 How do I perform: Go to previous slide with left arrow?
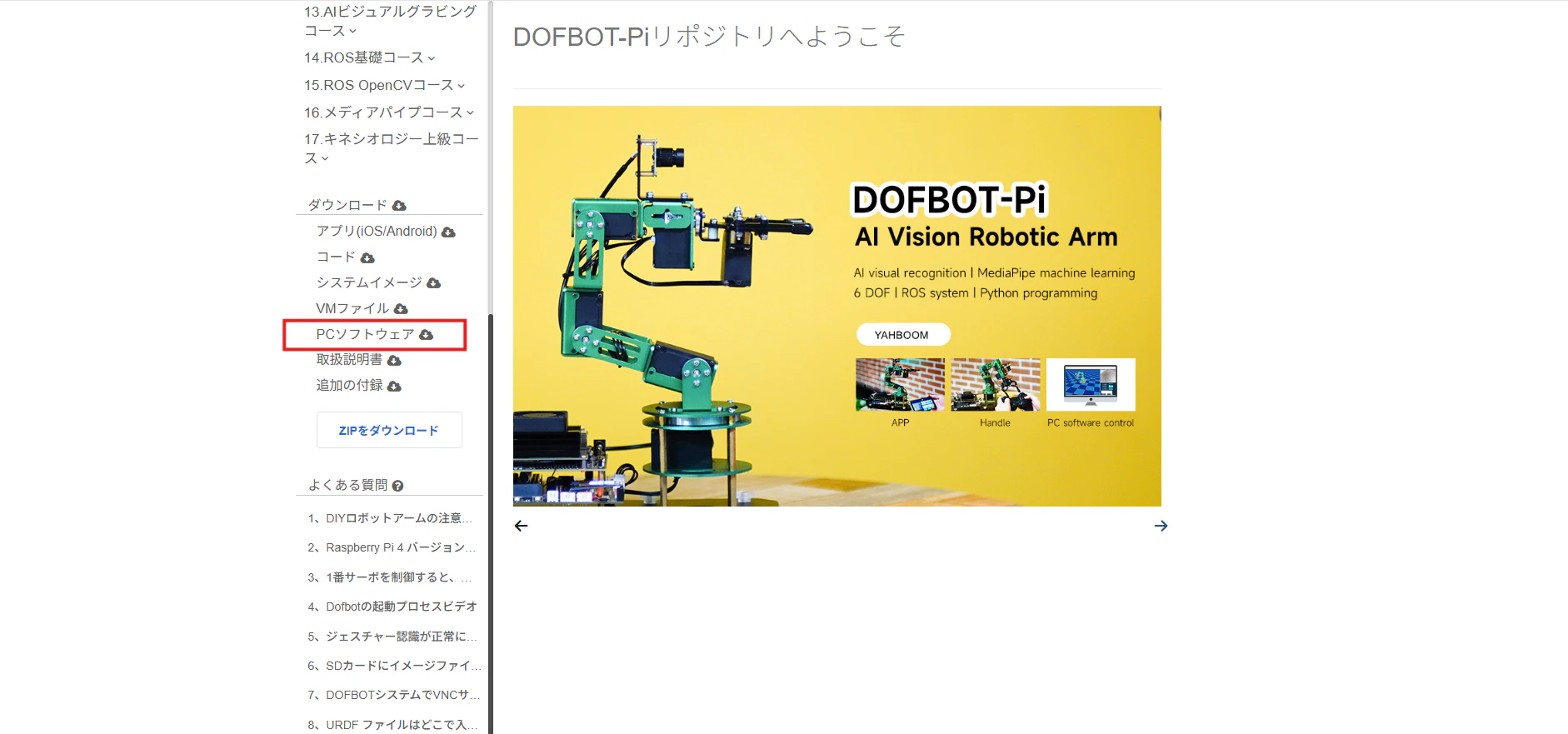tap(521, 526)
